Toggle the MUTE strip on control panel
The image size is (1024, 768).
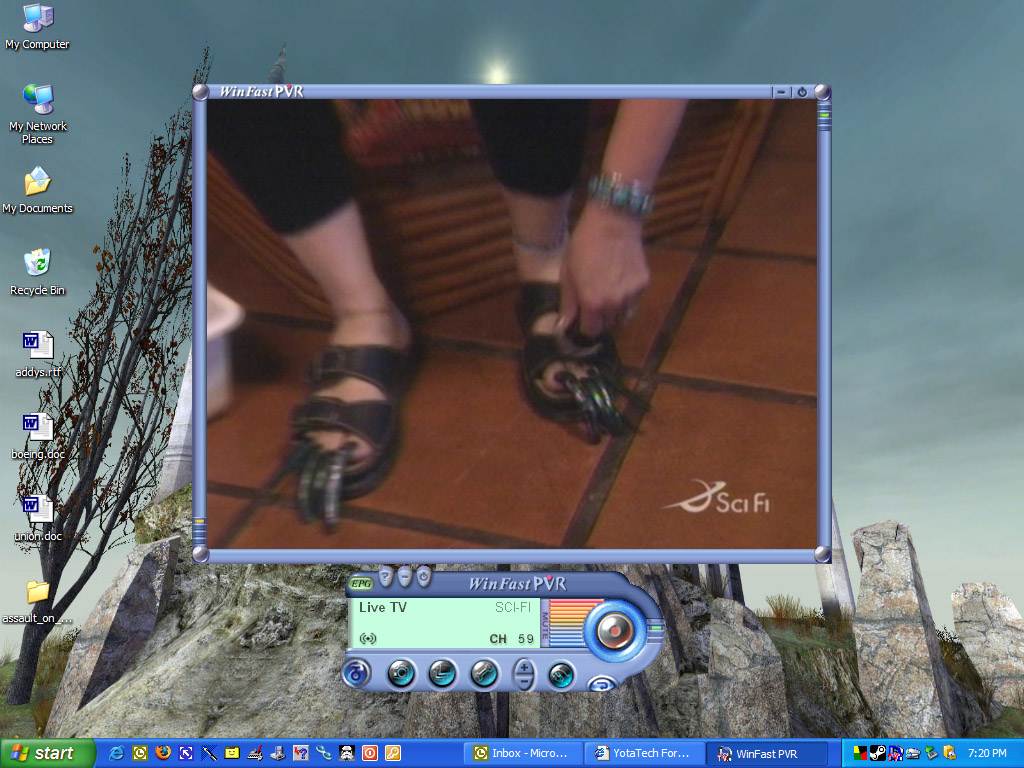click(x=545, y=622)
